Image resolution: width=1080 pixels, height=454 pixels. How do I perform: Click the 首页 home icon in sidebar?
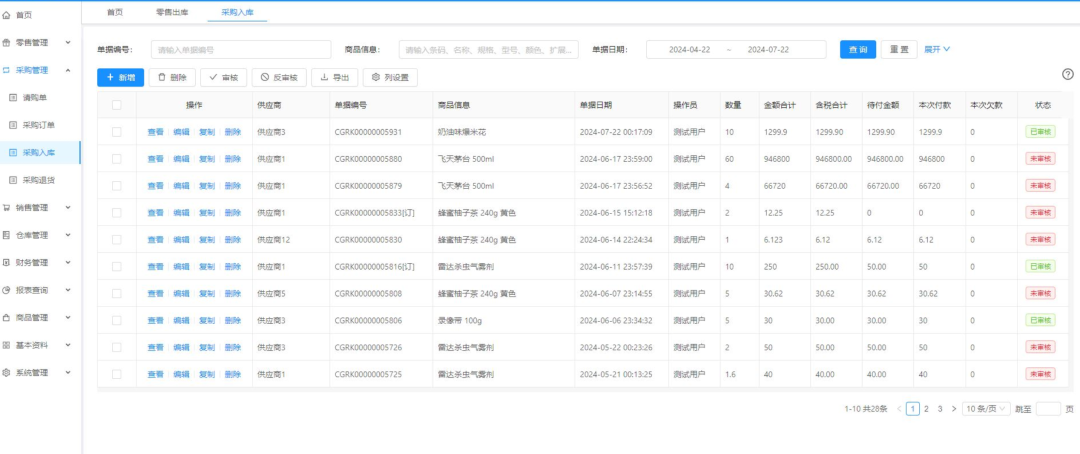tap(7, 15)
